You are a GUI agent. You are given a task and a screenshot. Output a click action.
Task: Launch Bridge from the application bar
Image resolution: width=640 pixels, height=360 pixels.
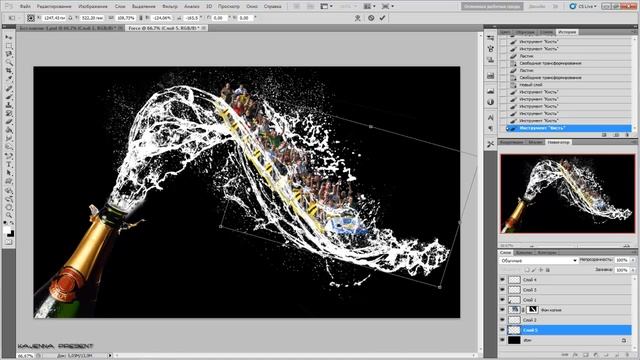coord(297,6)
